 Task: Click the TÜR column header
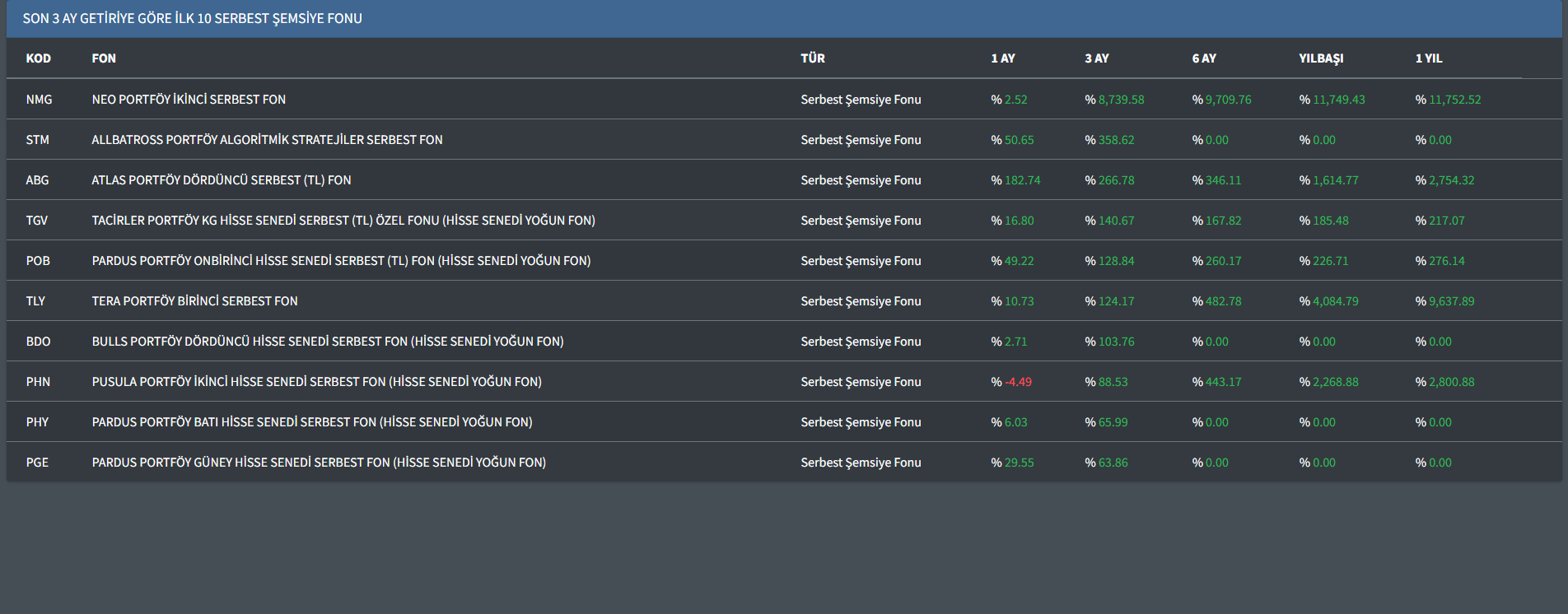click(812, 58)
